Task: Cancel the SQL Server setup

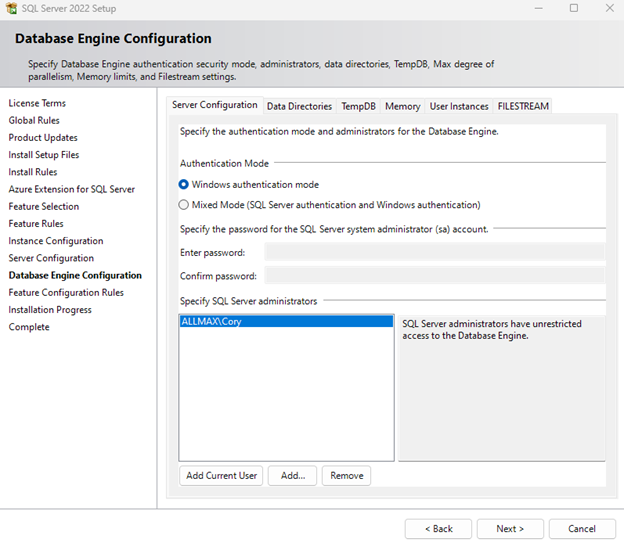Action: click(582, 529)
